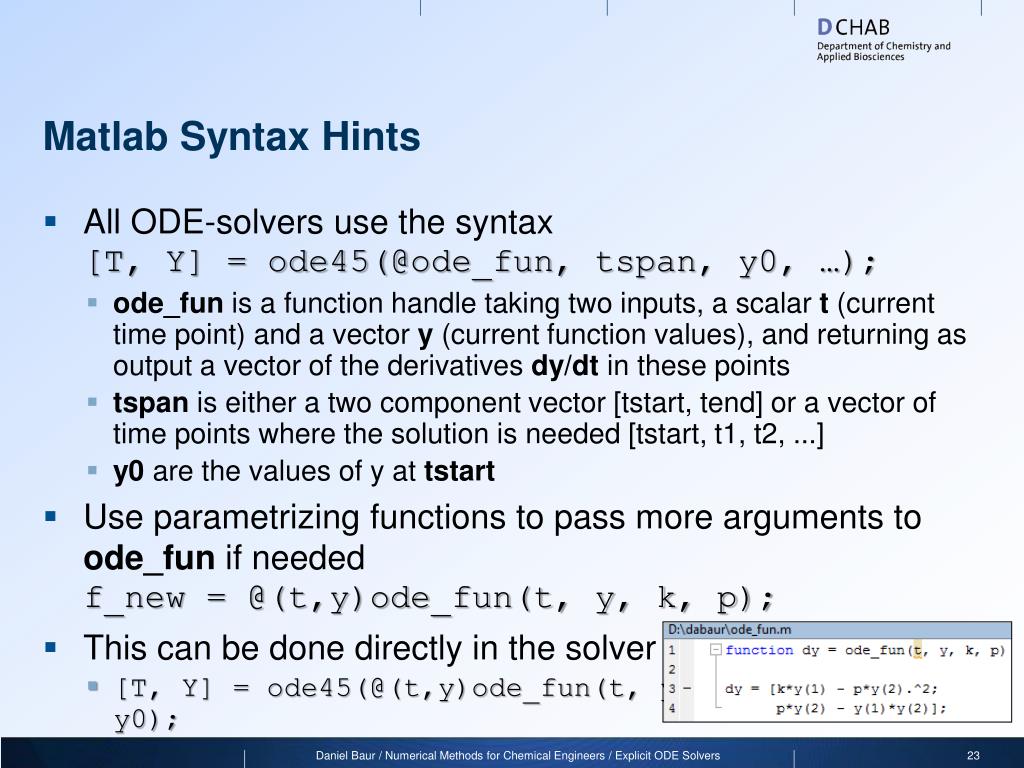The width and height of the screenshot is (1024, 768).
Task: Click line number 2 in the editor
Action: (672, 669)
